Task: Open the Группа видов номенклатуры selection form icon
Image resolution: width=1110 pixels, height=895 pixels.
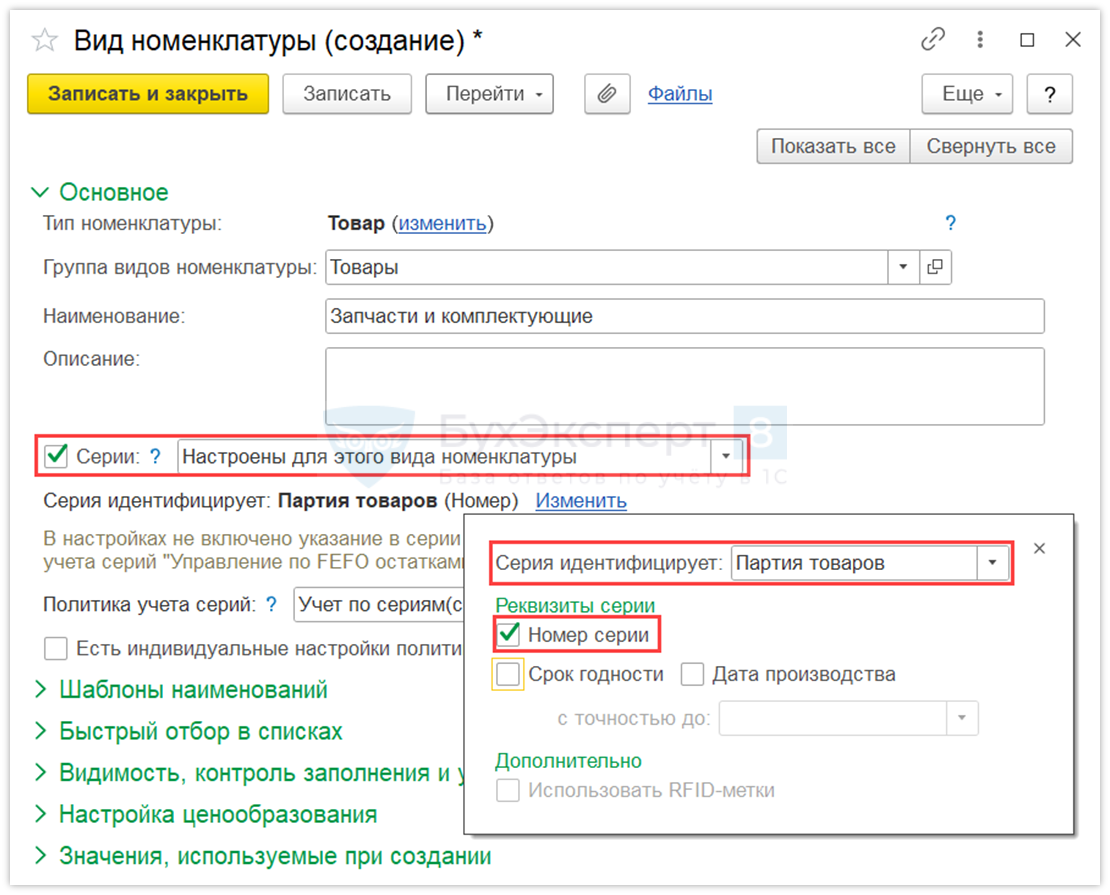Action: (x=935, y=267)
